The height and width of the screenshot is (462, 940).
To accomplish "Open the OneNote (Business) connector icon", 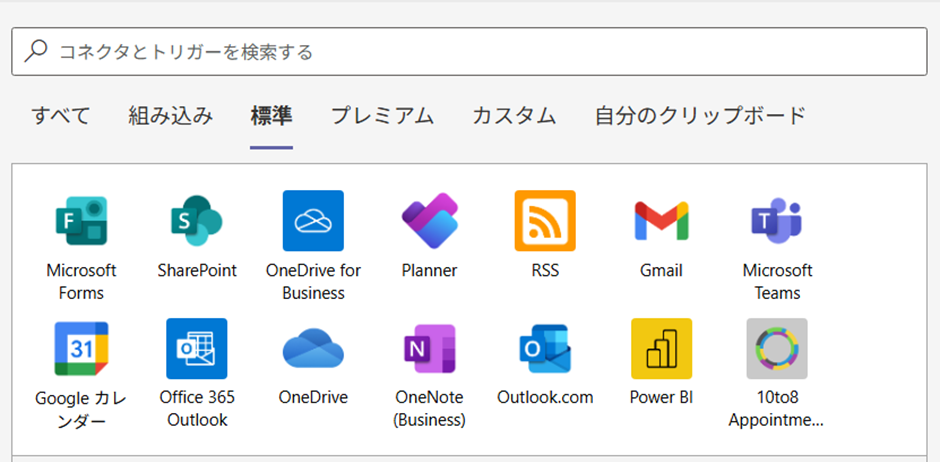I will coord(429,349).
